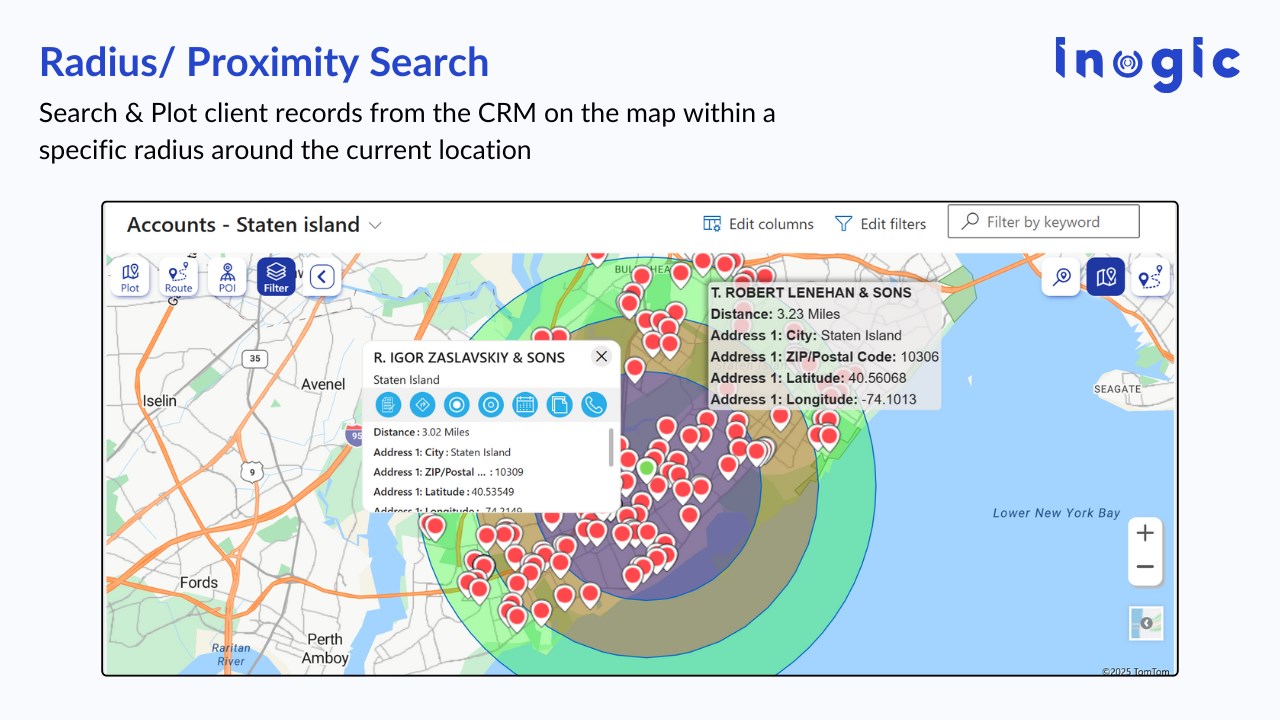Viewport: 1280px width, 720px height.
Task: Click the concentric ring proximity icon in popup
Action: click(490, 404)
